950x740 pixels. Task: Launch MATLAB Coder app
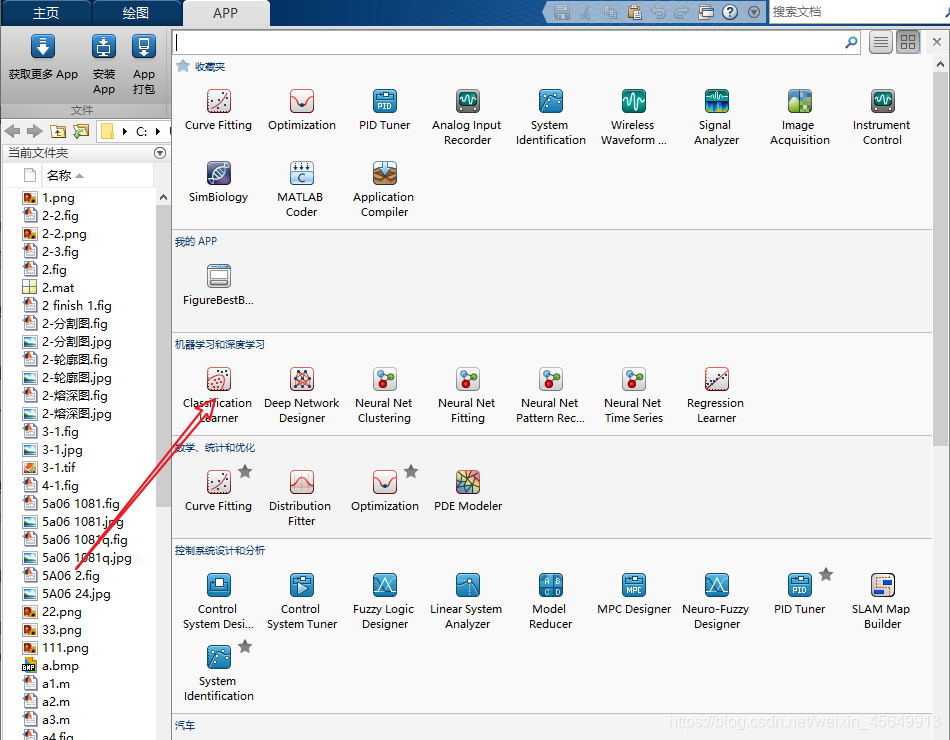coord(301,188)
